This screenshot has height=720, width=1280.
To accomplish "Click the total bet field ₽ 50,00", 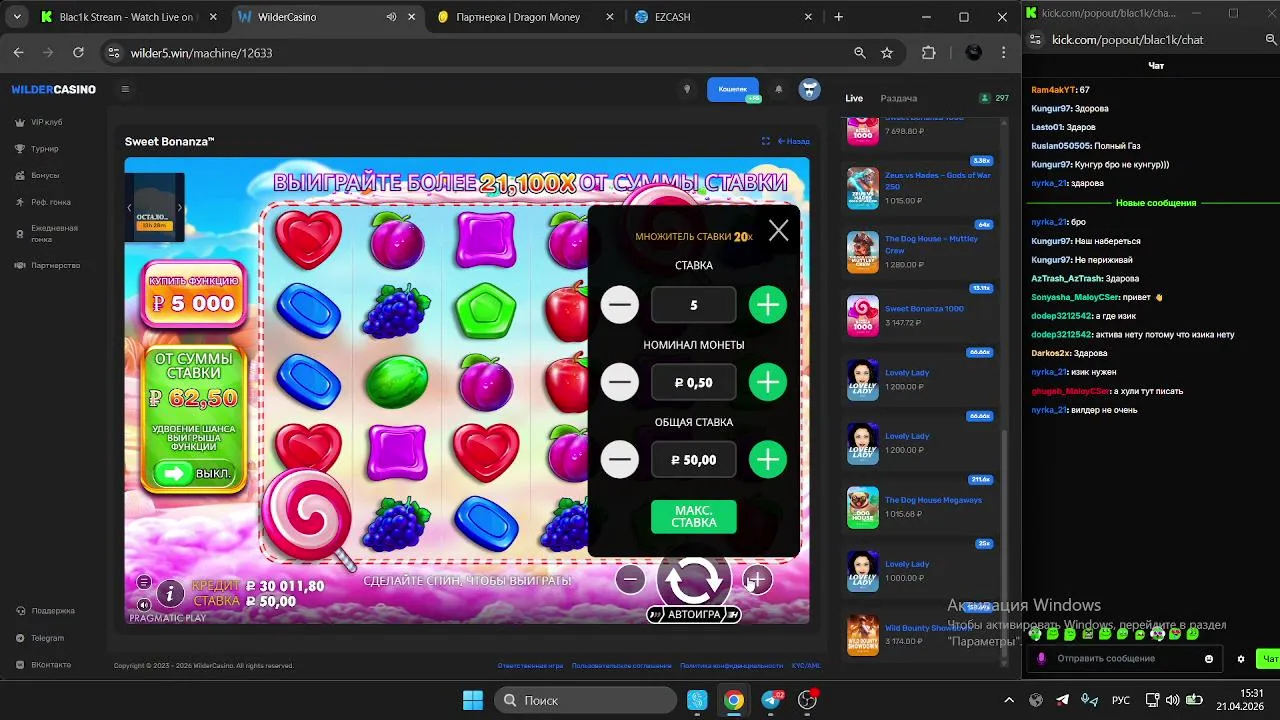I will click(694, 460).
